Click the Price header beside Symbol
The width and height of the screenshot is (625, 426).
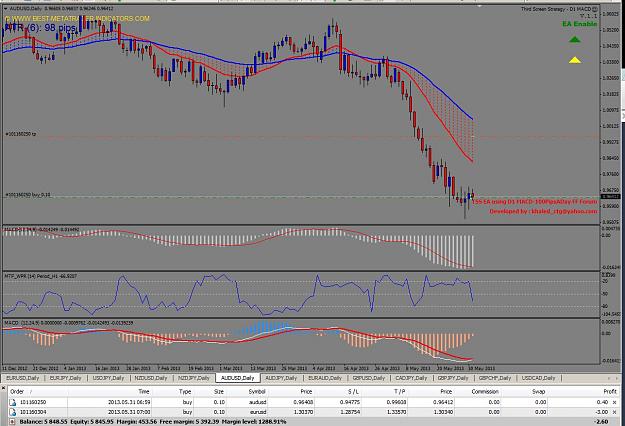(306, 392)
